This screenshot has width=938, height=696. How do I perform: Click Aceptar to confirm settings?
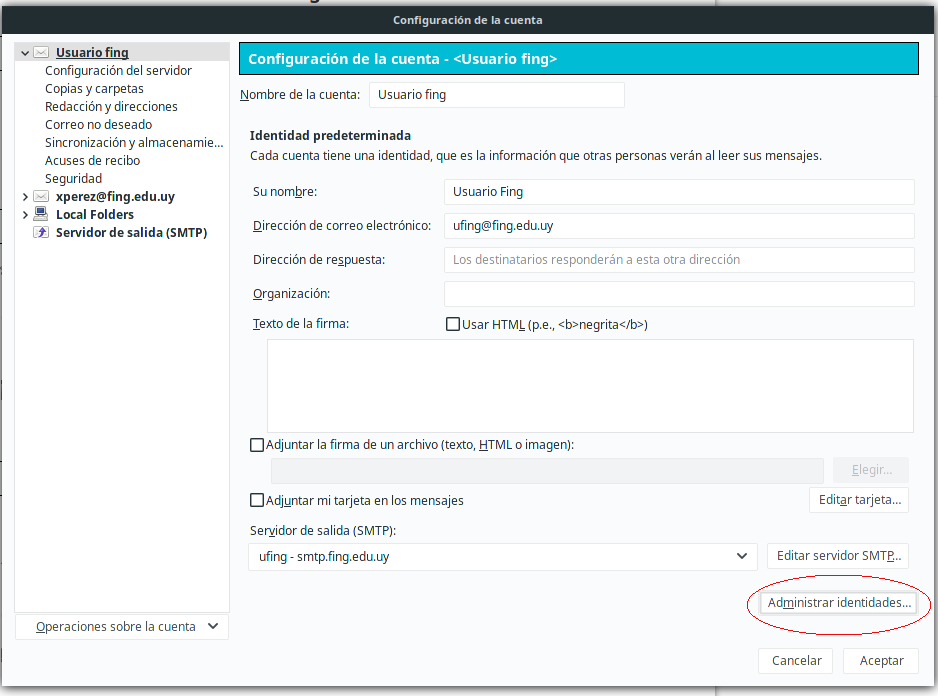(x=881, y=660)
